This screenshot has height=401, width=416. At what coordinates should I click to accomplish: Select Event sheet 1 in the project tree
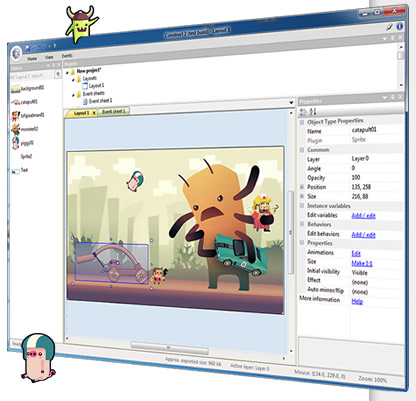(97, 101)
